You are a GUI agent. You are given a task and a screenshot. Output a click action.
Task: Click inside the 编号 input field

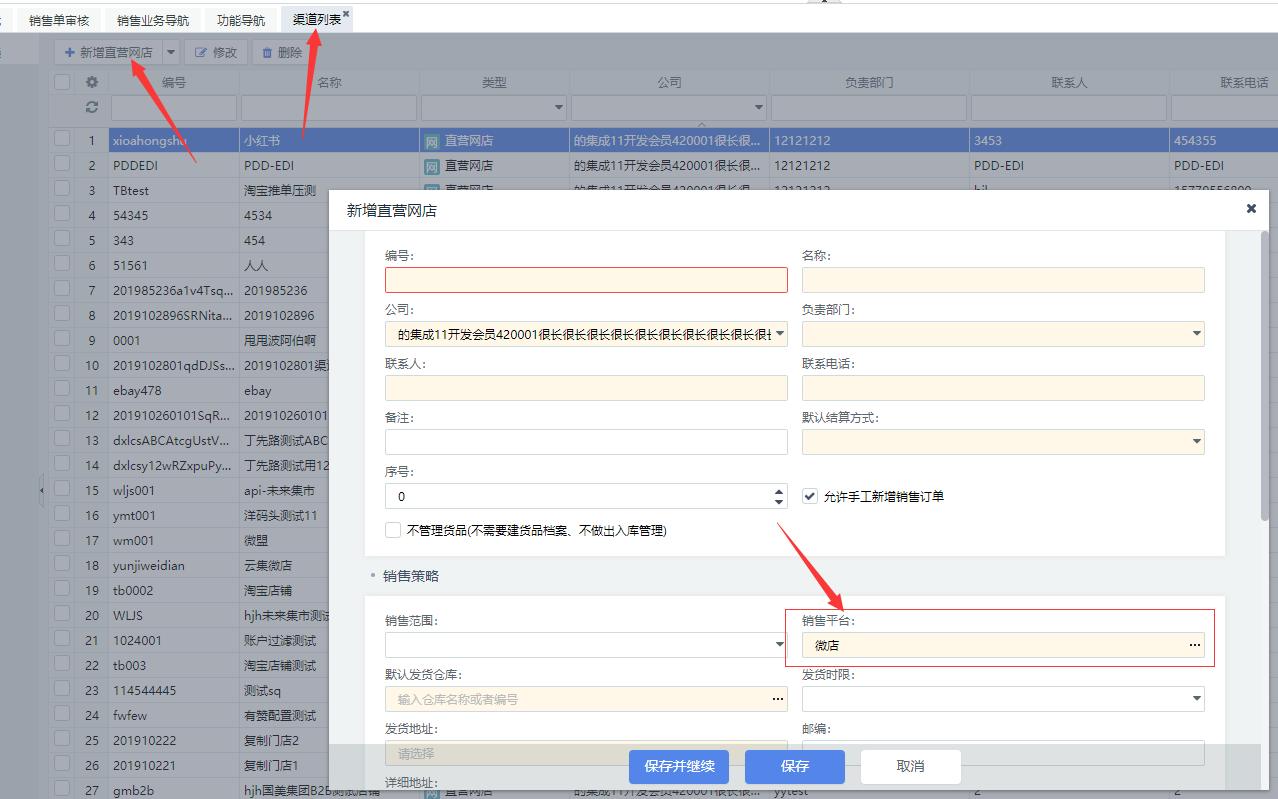coord(585,280)
